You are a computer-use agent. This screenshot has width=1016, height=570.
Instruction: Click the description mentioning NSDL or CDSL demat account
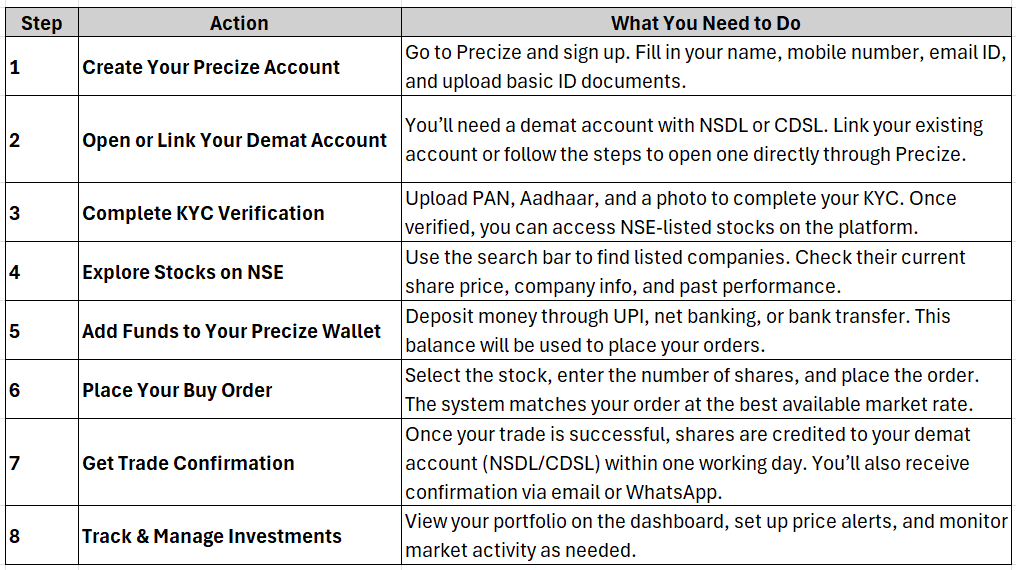(705, 140)
